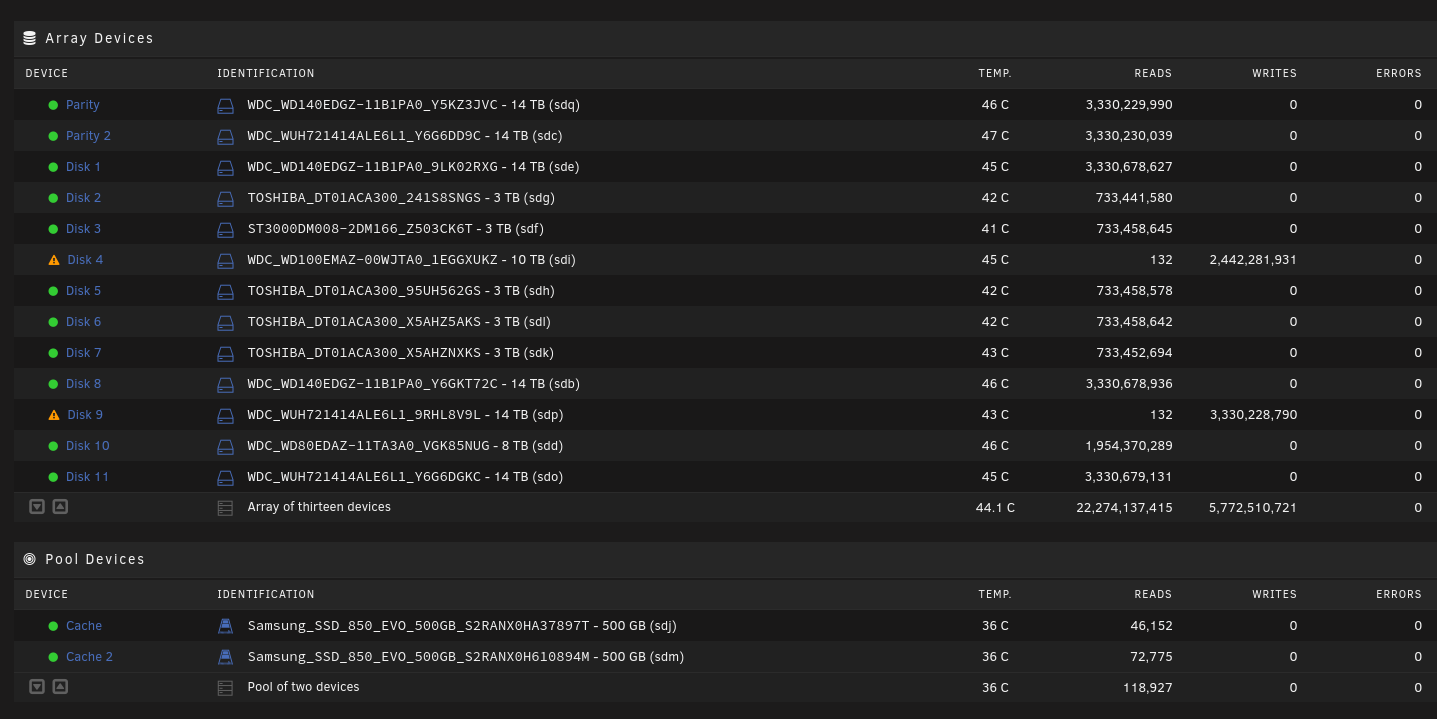Click the orange warning icon beside Disk 4

(54, 260)
